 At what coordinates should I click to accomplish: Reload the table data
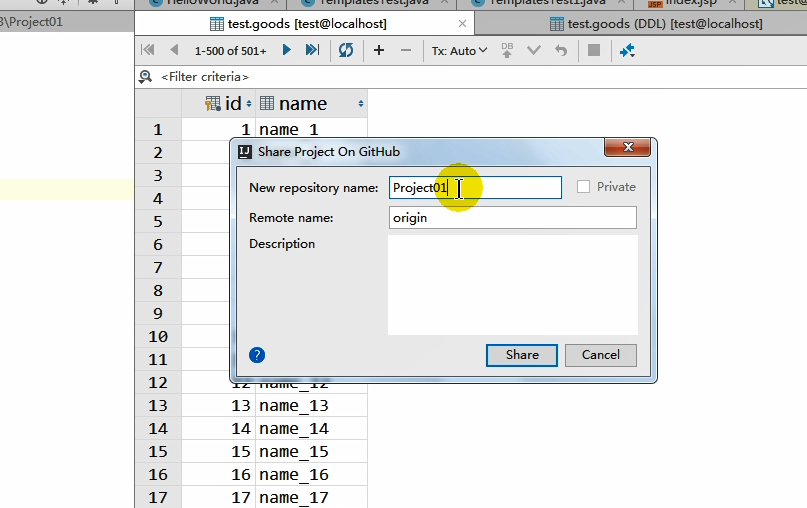click(x=346, y=50)
